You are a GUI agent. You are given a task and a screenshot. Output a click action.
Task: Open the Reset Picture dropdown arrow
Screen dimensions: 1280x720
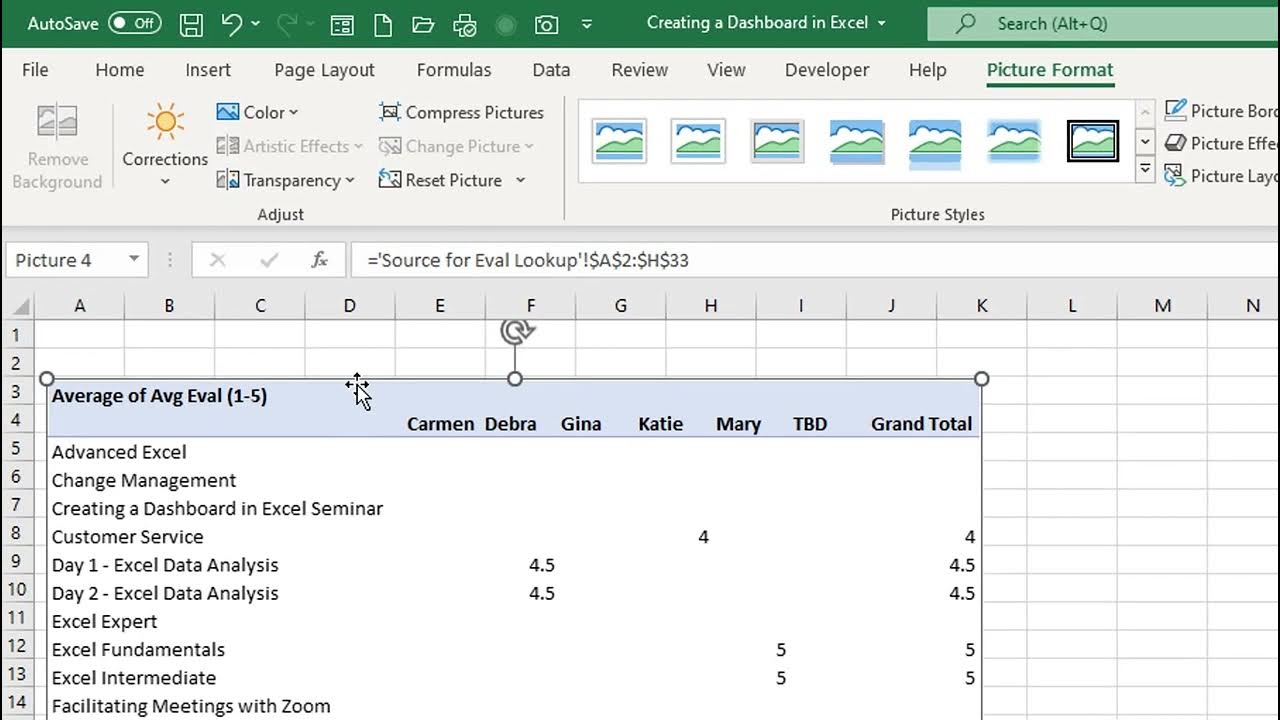coord(520,180)
